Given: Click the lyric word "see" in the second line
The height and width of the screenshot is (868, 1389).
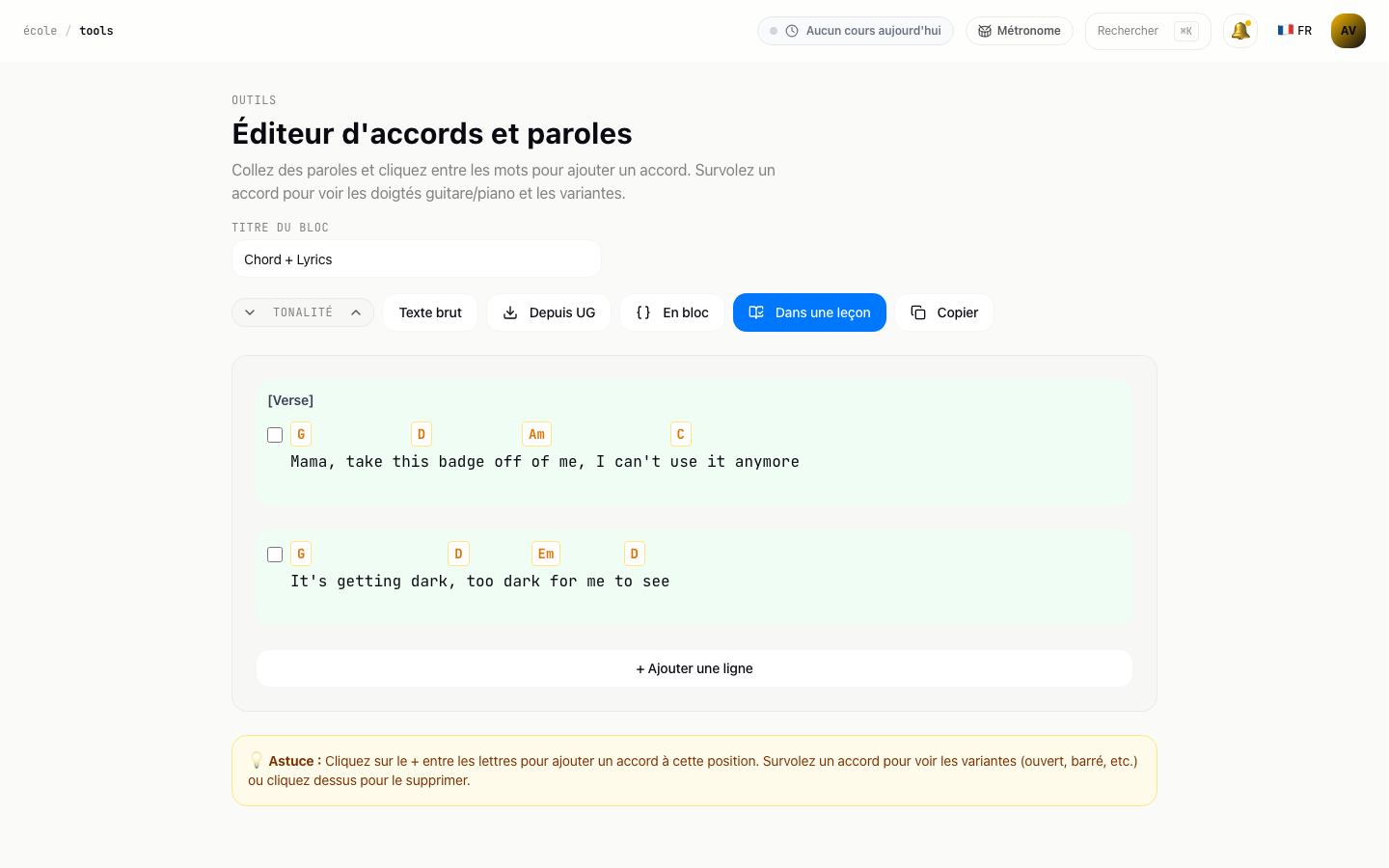Looking at the screenshot, I should [x=656, y=582].
